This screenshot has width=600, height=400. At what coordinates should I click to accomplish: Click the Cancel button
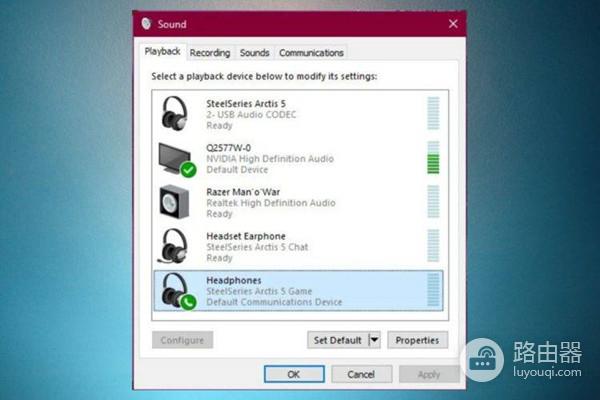tap(361, 374)
